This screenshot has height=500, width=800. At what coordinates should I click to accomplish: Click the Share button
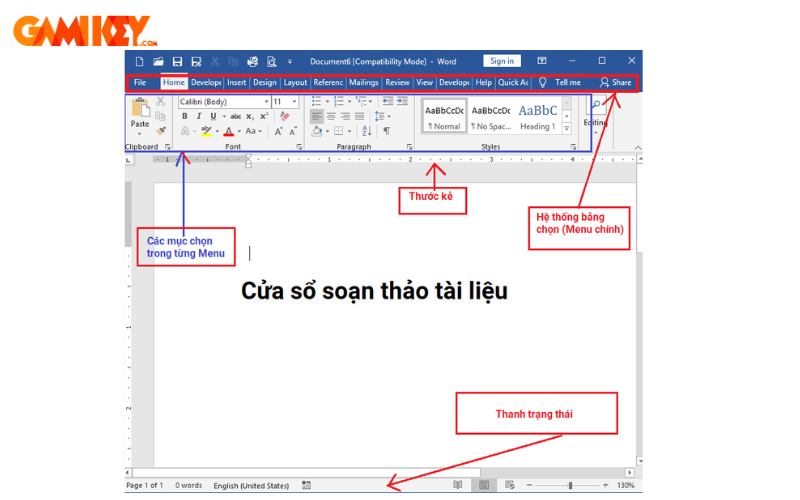616,82
